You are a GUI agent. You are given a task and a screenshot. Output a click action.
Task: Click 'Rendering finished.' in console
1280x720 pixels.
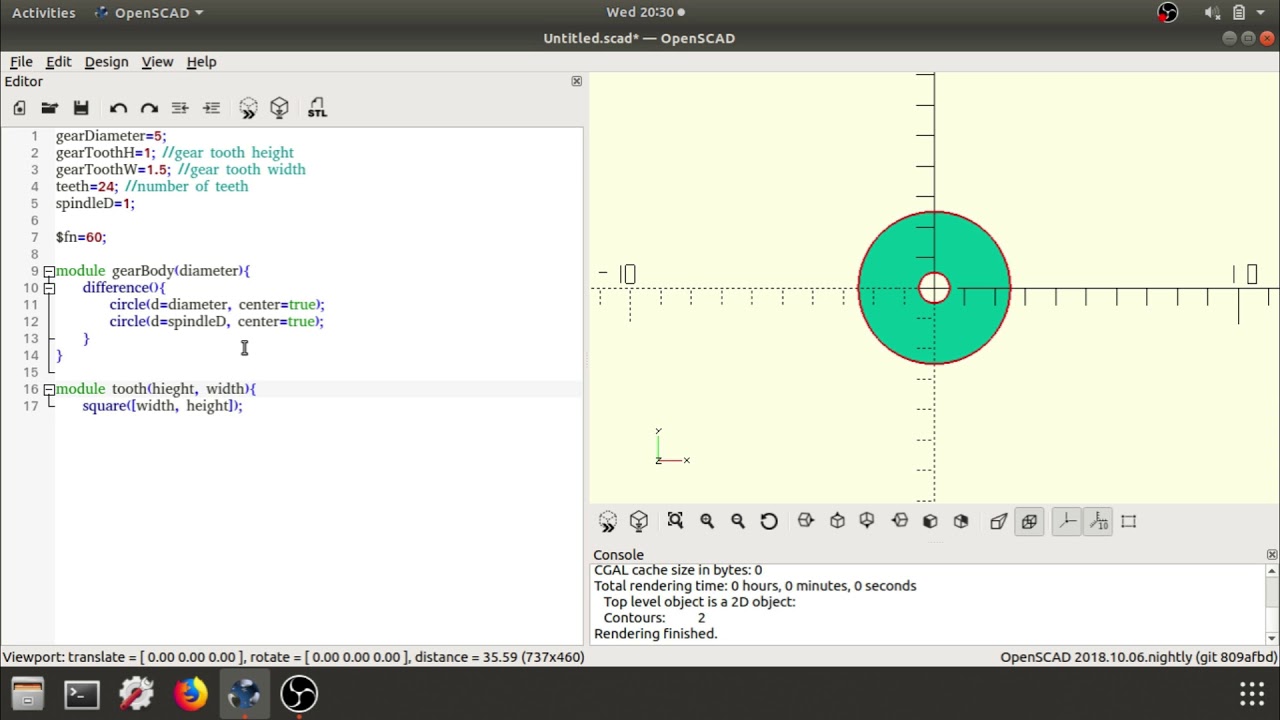click(656, 634)
